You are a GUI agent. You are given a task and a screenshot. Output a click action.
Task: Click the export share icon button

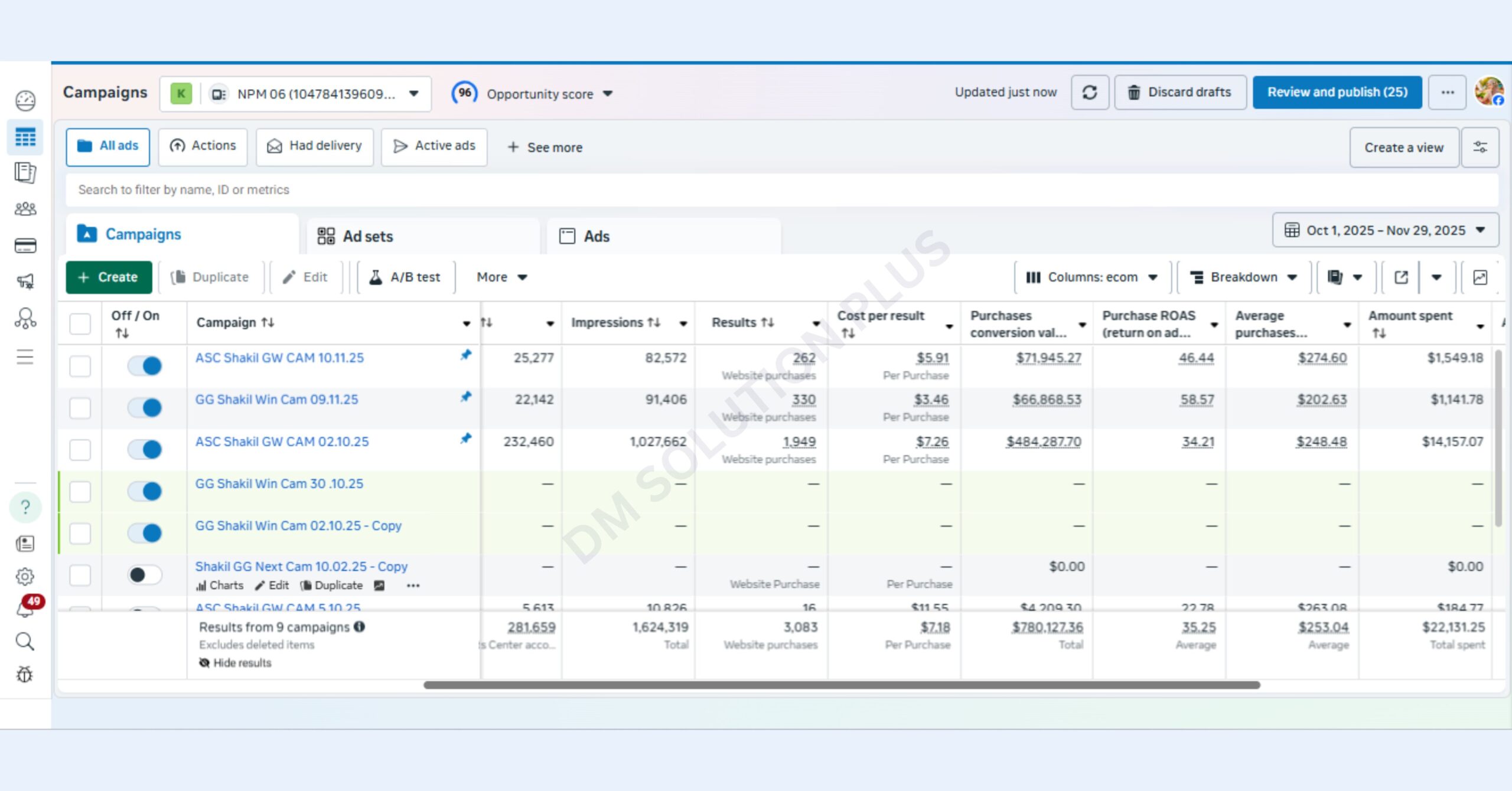click(x=1401, y=277)
